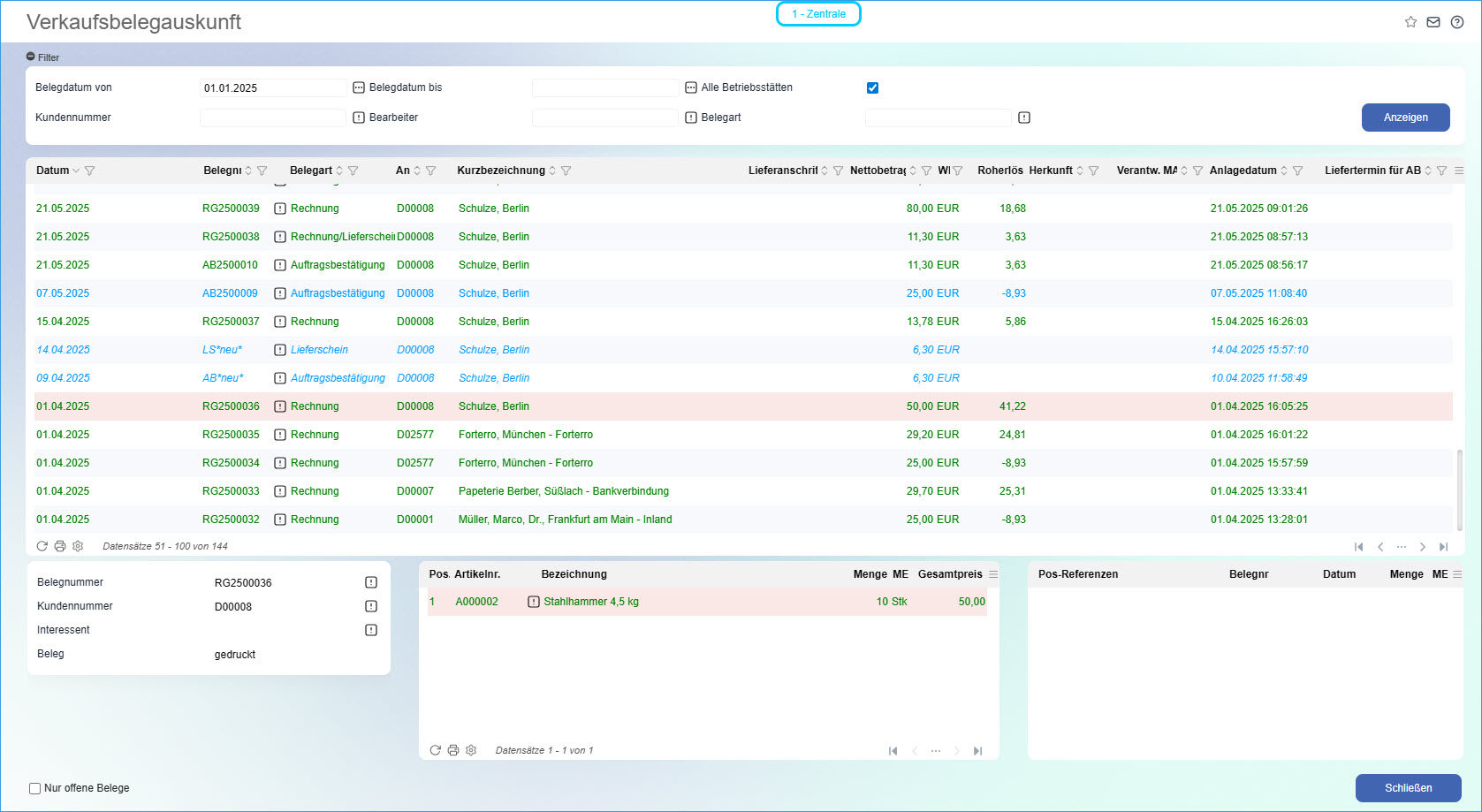Click the Schließen button
This screenshot has height=812, width=1482.
coord(1408,788)
